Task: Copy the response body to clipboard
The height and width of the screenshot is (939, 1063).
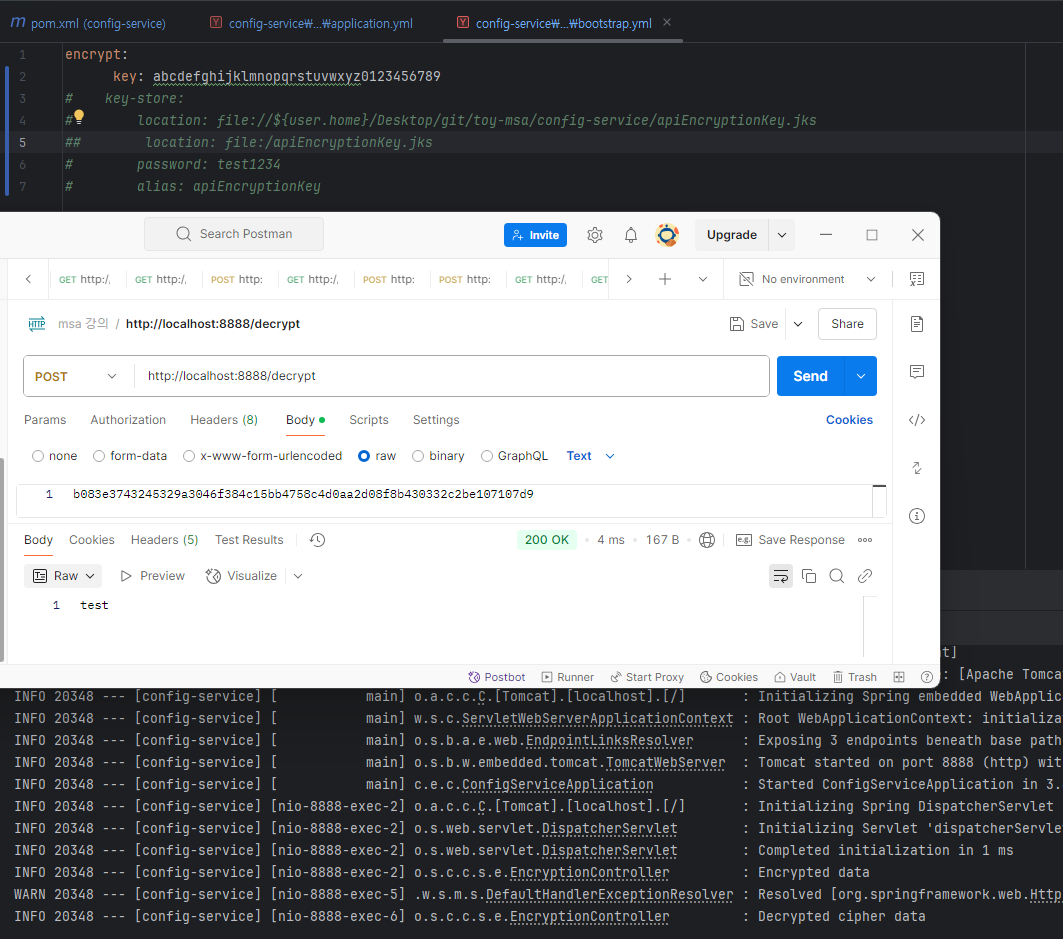Action: (x=809, y=576)
